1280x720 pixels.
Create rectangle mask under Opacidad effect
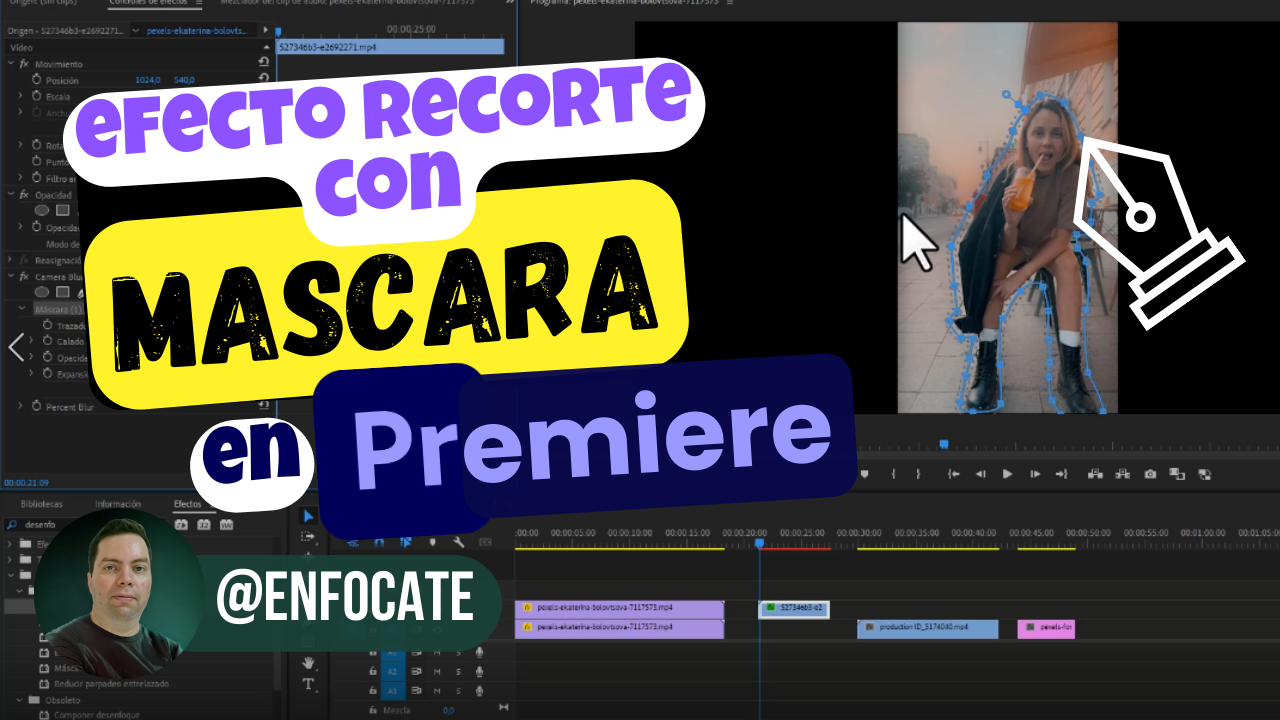pyautogui.click(x=62, y=211)
